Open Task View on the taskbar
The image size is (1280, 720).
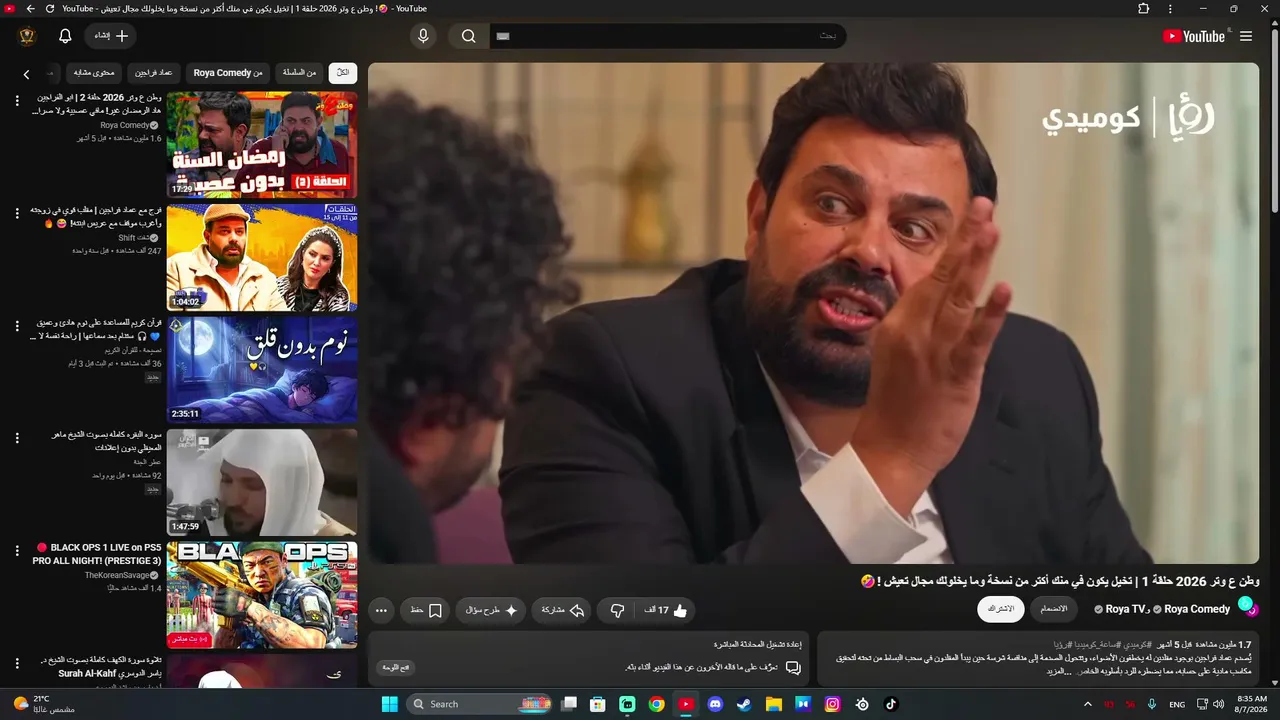pyautogui.click(x=569, y=704)
